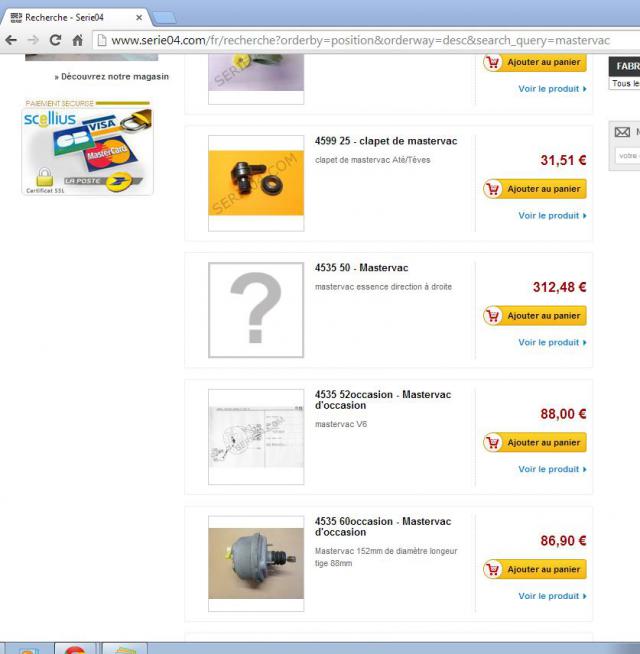
Task: Reload the page with the refresh icon
Action: [x=55, y=40]
